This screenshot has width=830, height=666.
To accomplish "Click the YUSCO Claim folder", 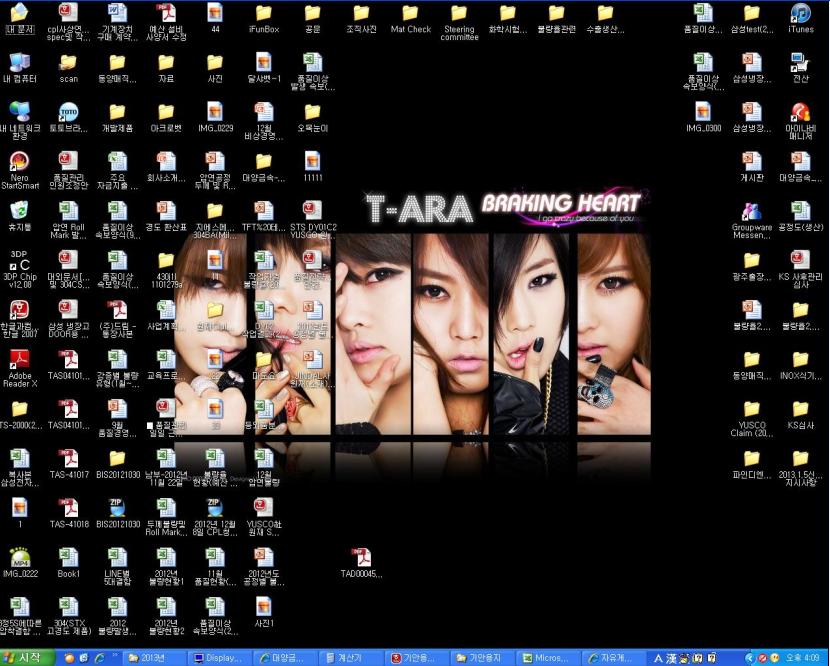I will click(x=752, y=417).
